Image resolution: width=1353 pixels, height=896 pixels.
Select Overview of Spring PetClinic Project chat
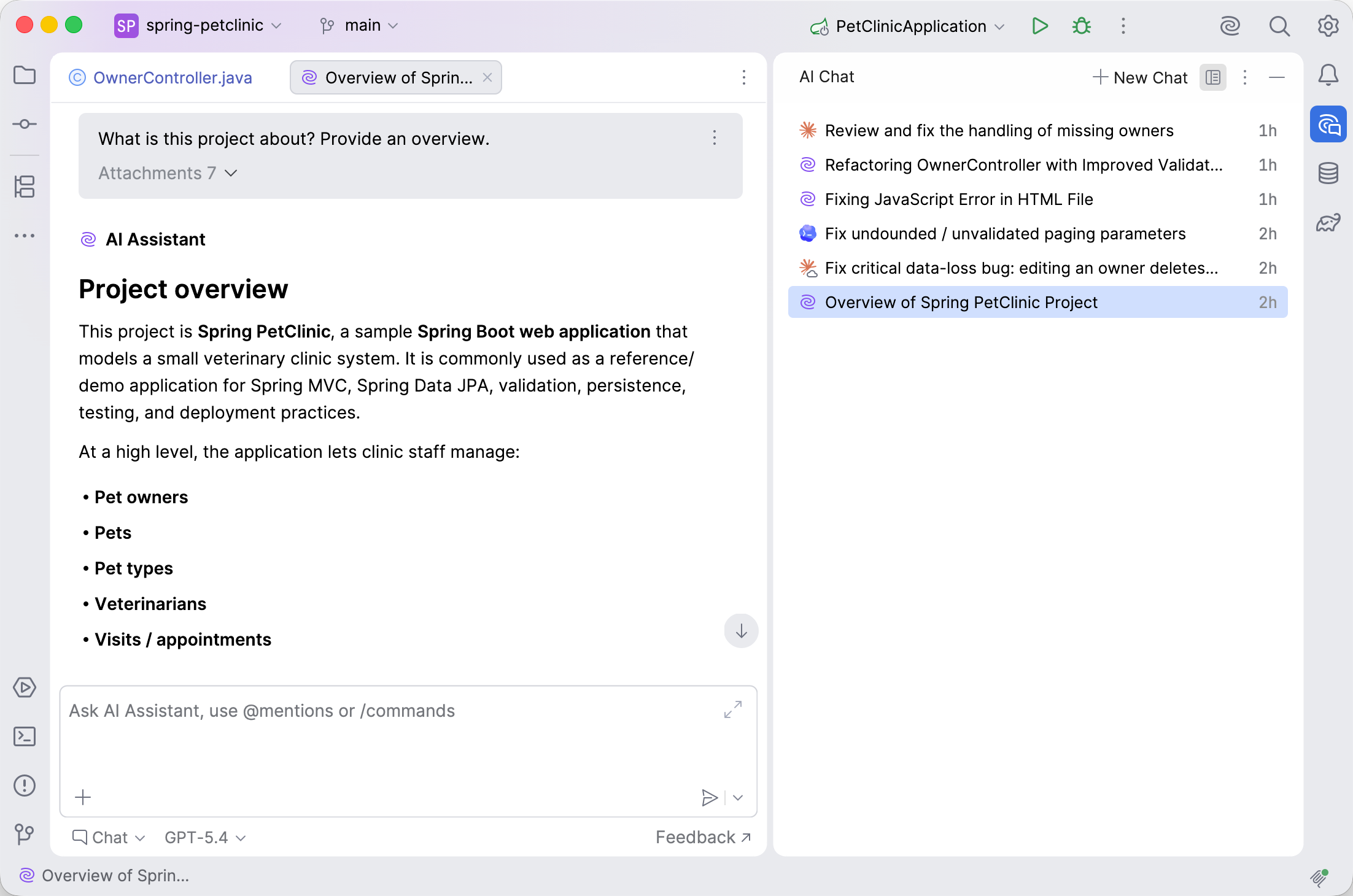pyautogui.click(x=1038, y=303)
